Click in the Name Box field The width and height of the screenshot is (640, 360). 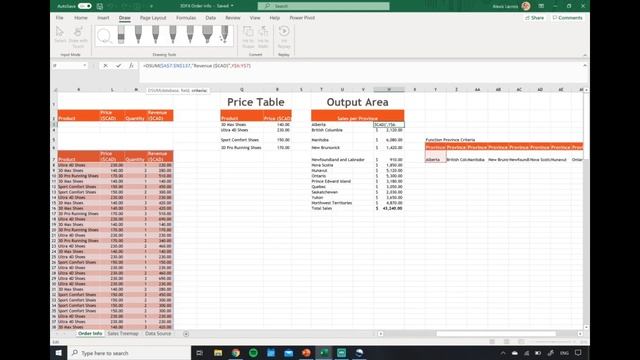pos(67,65)
